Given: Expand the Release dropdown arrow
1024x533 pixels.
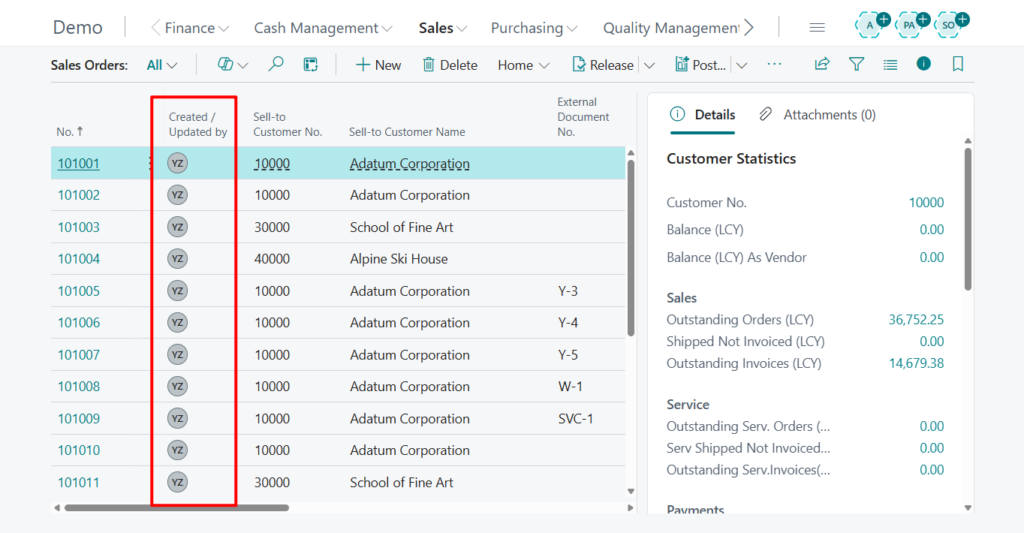Looking at the screenshot, I should point(649,65).
